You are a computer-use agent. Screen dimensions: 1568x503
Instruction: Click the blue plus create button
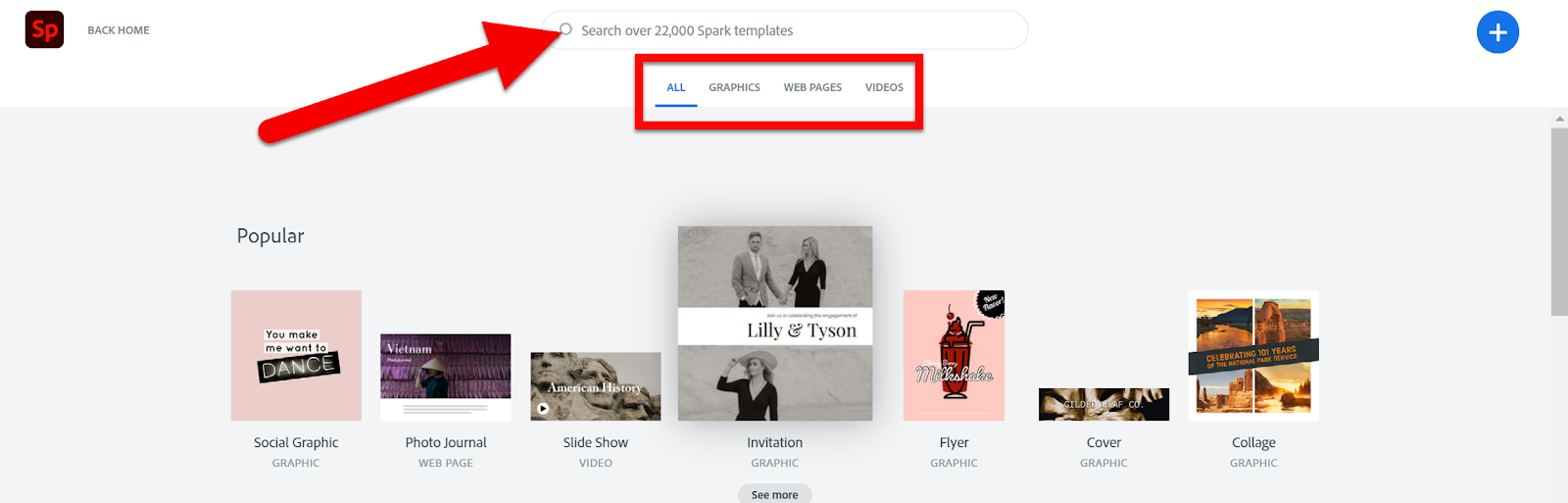coord(1497,32)
